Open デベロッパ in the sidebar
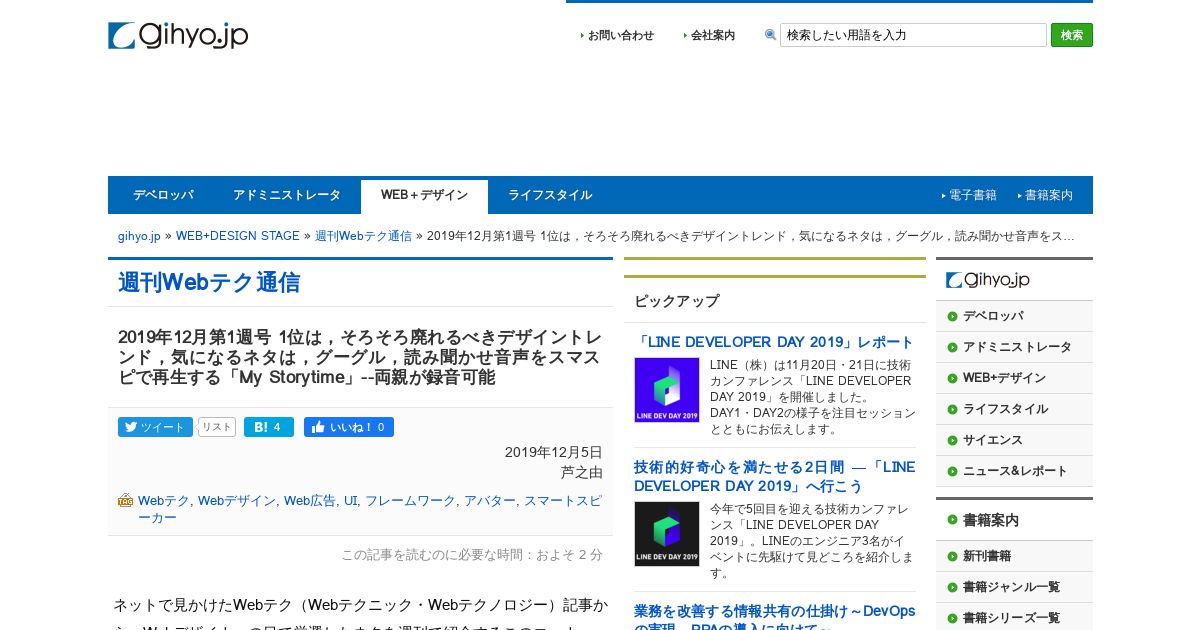The image size is (1200, 630). pos(1014,316)
